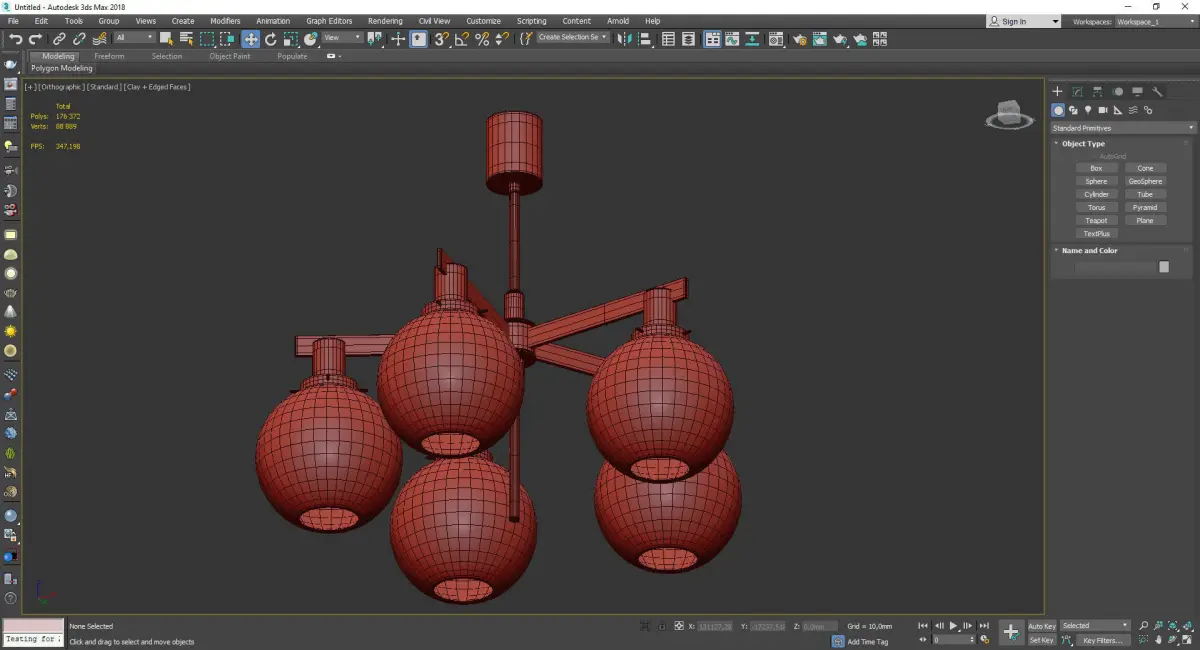Click the Redo arrow icon

pos(35,39)
